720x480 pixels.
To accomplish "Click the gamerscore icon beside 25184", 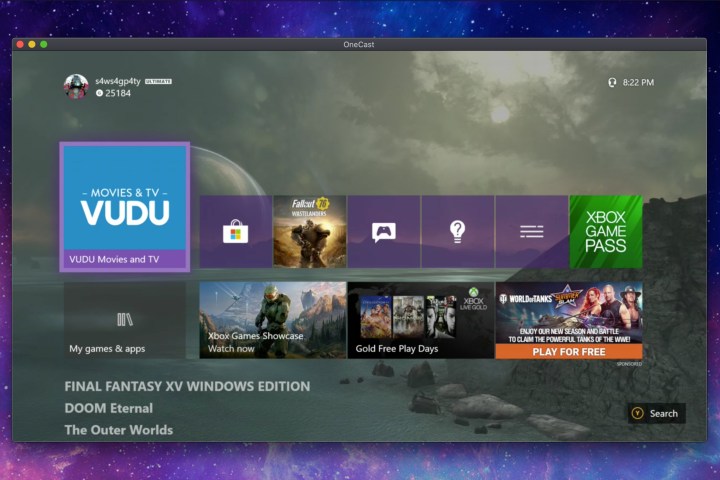I will [100, 94].
